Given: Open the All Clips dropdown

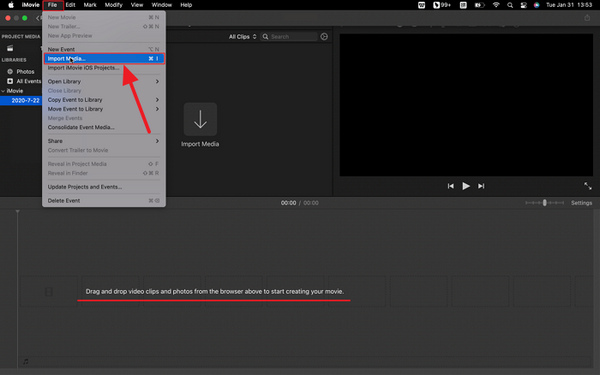Looking at the screenshot, I should click(x=242, y=37).
